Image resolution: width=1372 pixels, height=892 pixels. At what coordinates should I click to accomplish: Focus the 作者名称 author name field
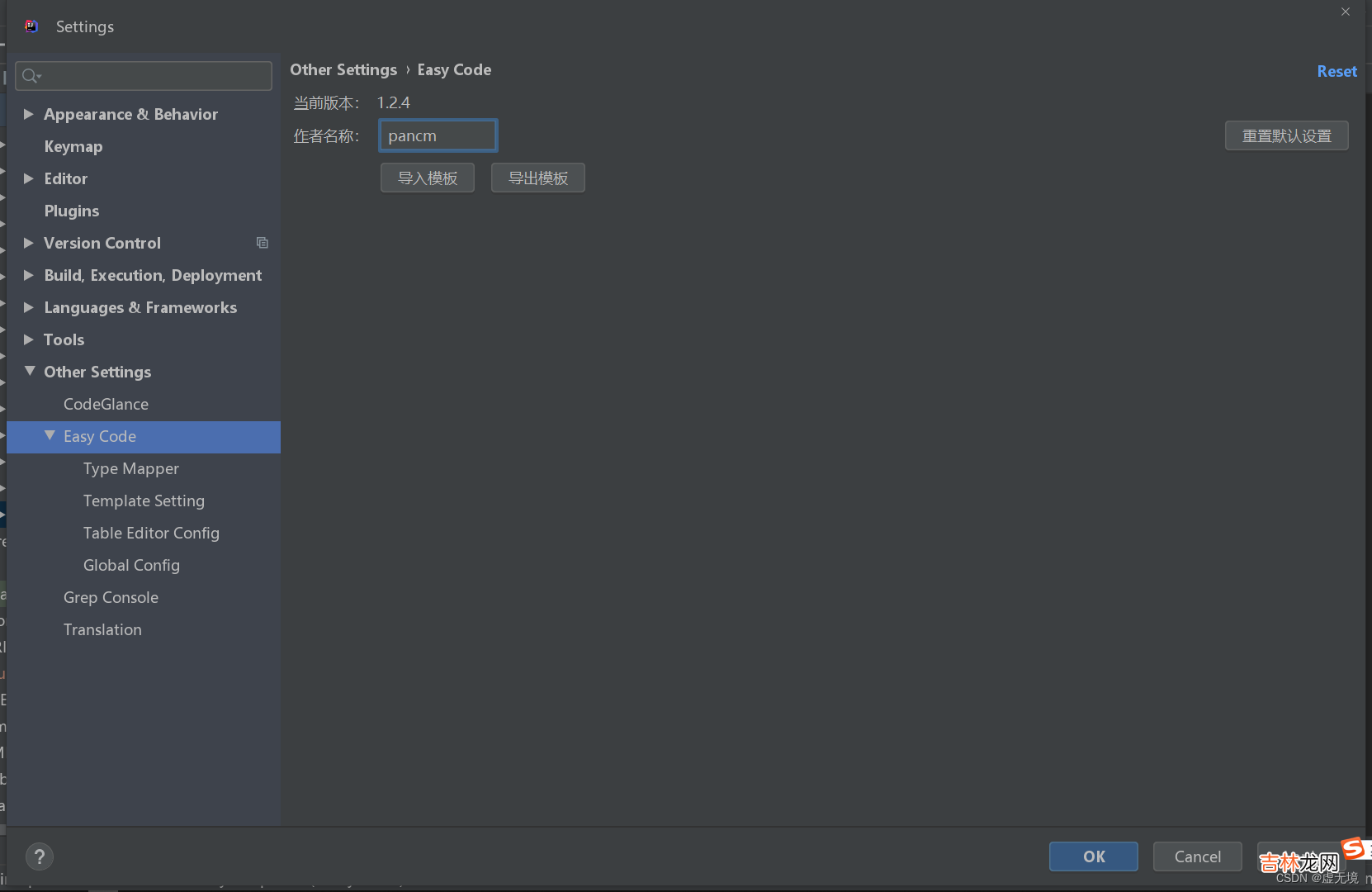point(438,135)
